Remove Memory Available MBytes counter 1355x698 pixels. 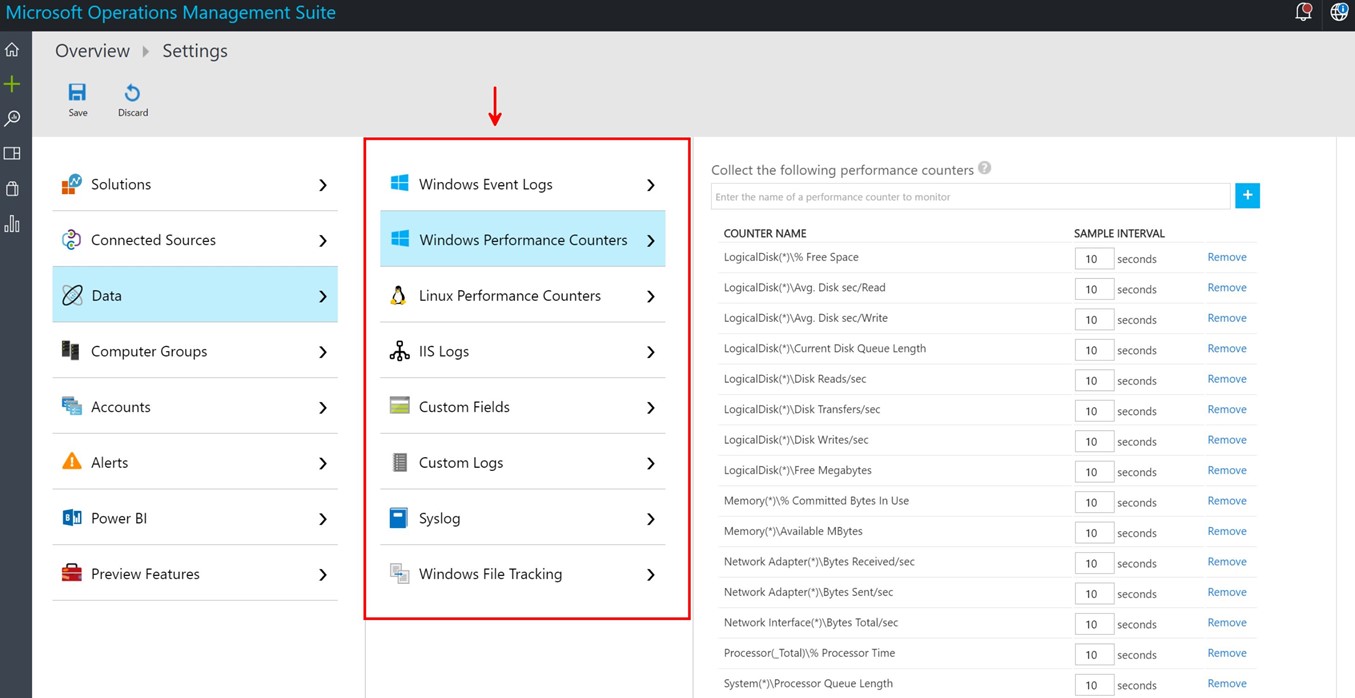click(x=1227, y=531)
